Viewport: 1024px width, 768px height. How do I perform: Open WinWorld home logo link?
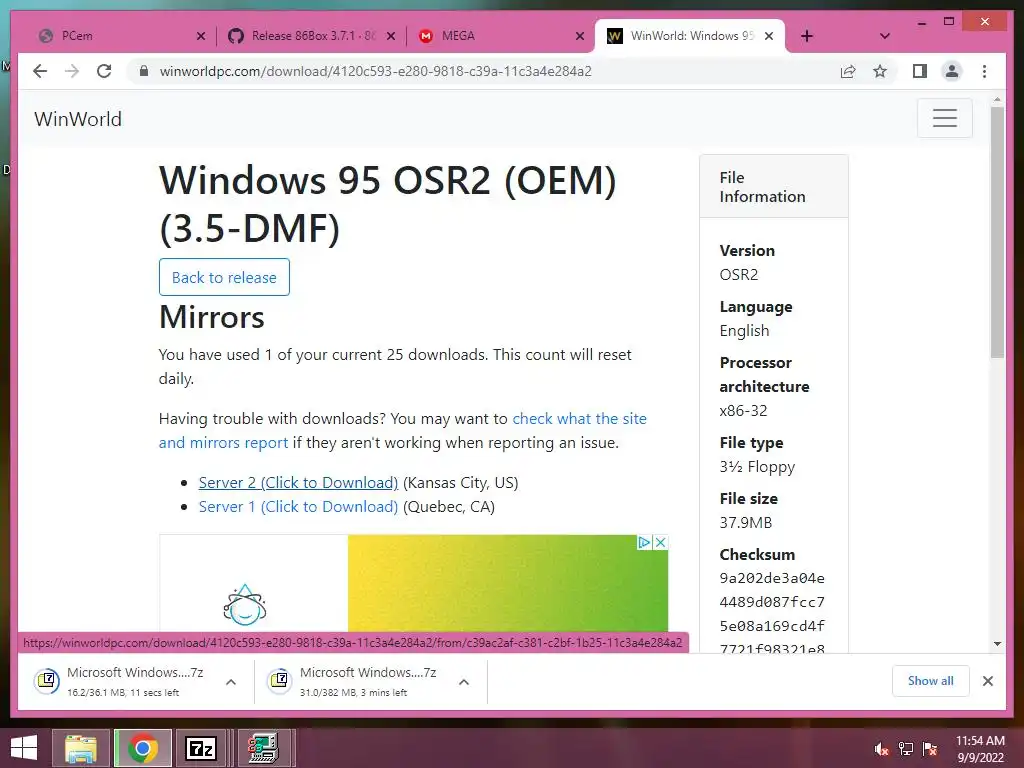[x=78, y=119]
